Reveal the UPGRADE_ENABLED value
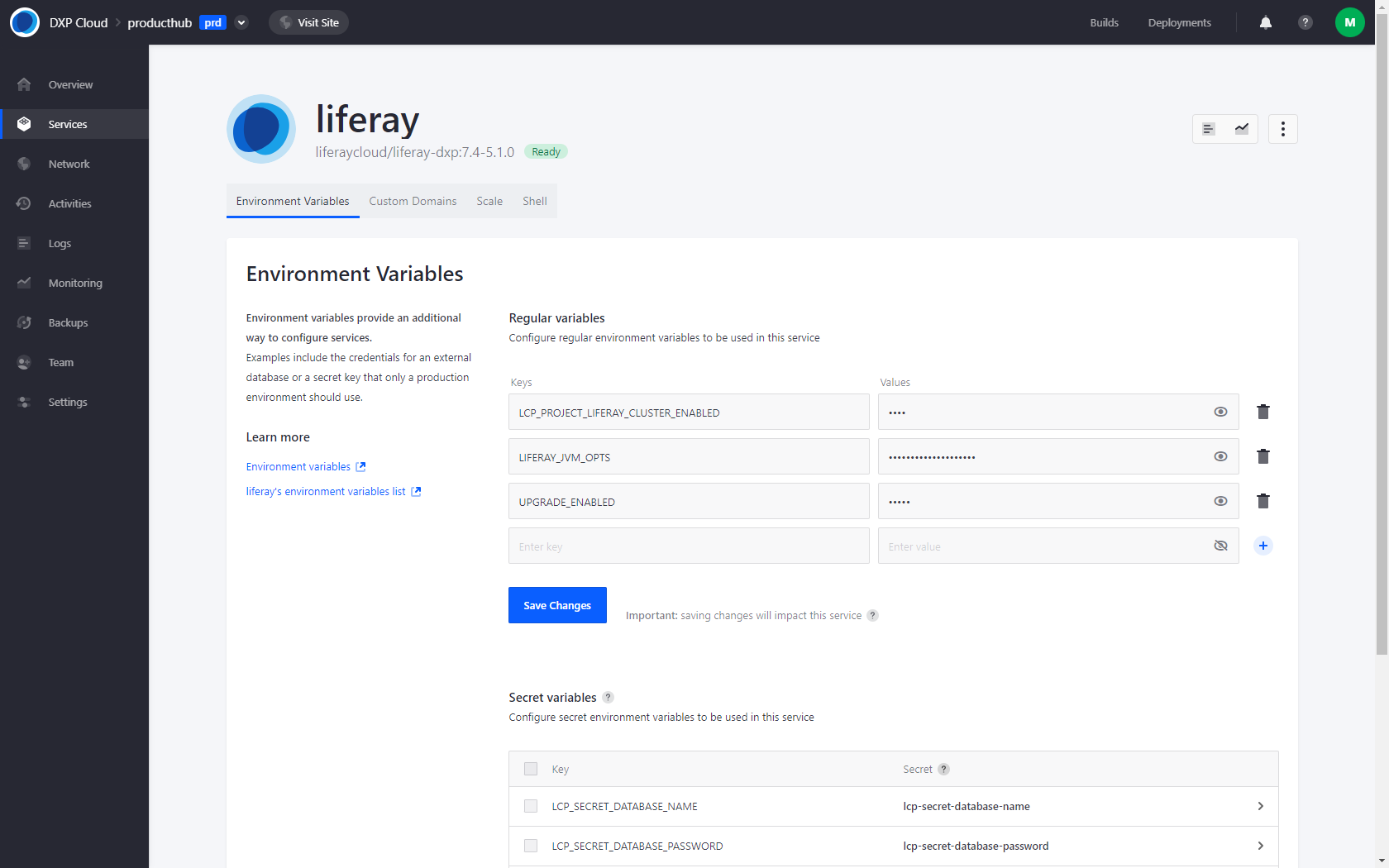Screen dimensions: 1389x868 (1220, 501)
